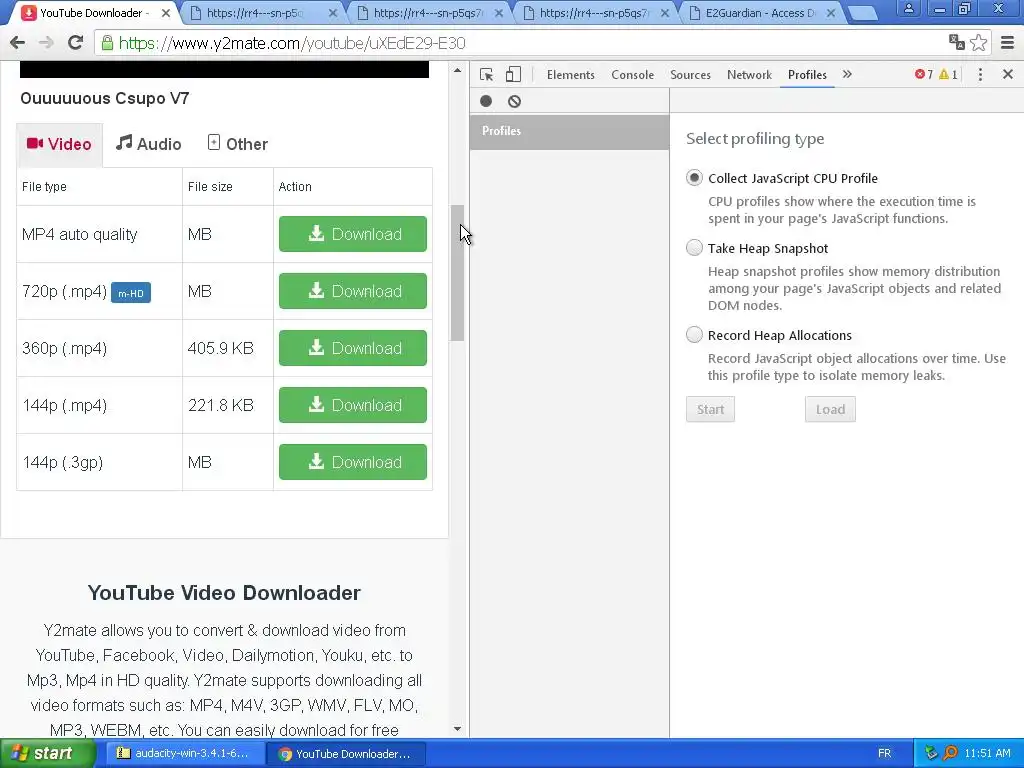Screen dimensions: 1024x768
Task: Close the E2Guardian tab
Action: (831, 13)
